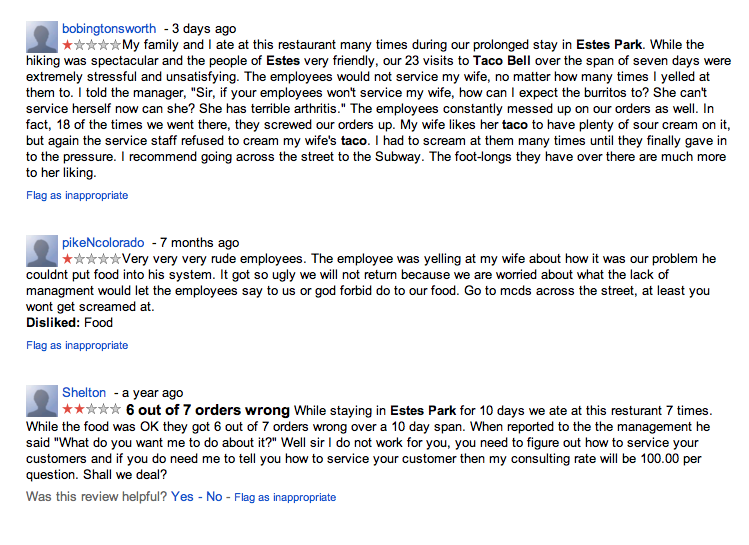Flag pikeNcolorado's review as inappropriate

pyautogui.click(x=77, y=345)
